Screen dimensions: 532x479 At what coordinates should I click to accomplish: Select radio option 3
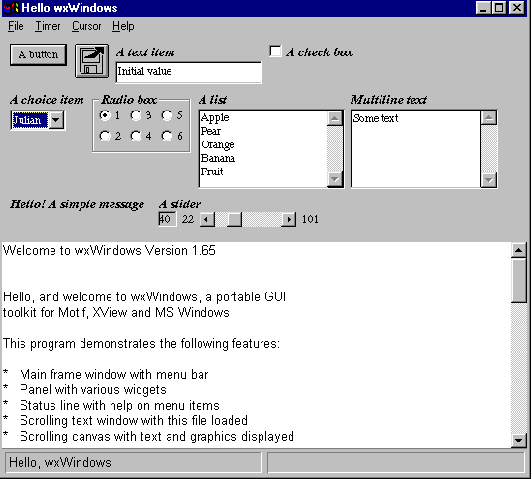click(x=136, y=115)
